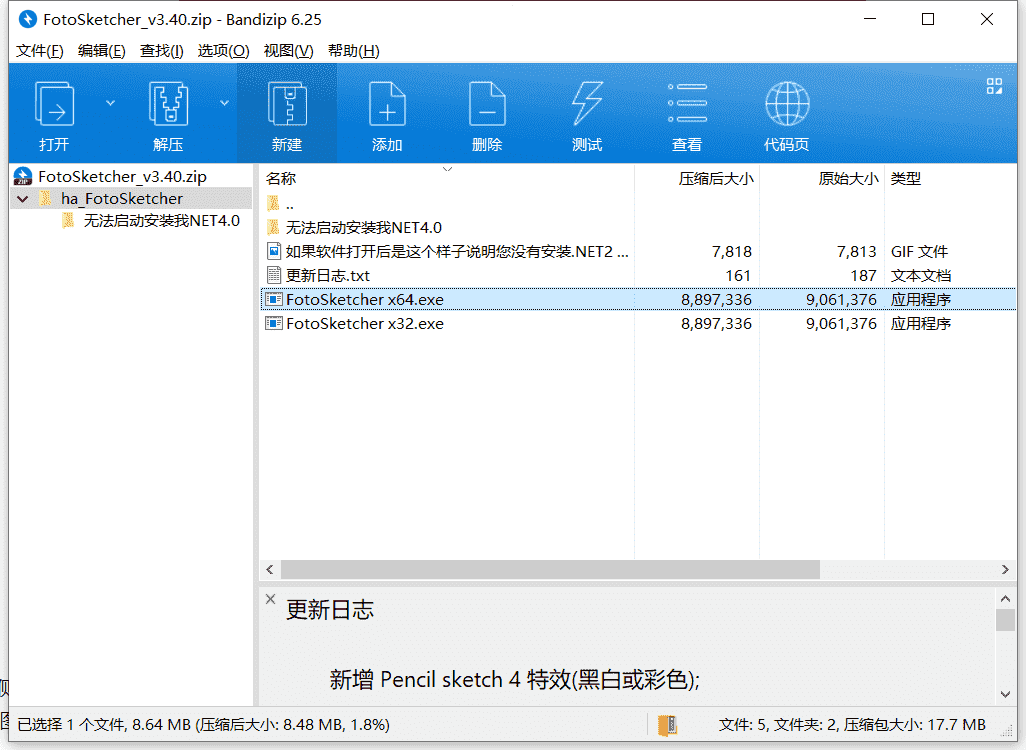The width and height of the screenshot is (1026, 750).
Task: Click the GIF file image icon
Action: [x=274, y=251]
